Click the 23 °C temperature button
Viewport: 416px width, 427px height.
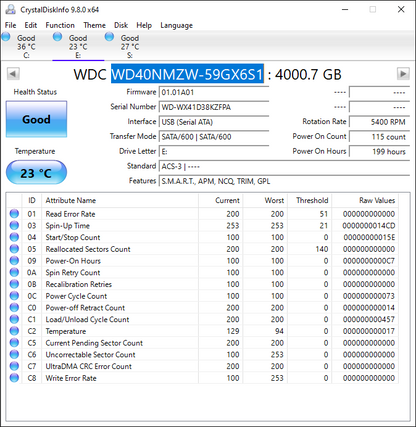coord(36,172)
